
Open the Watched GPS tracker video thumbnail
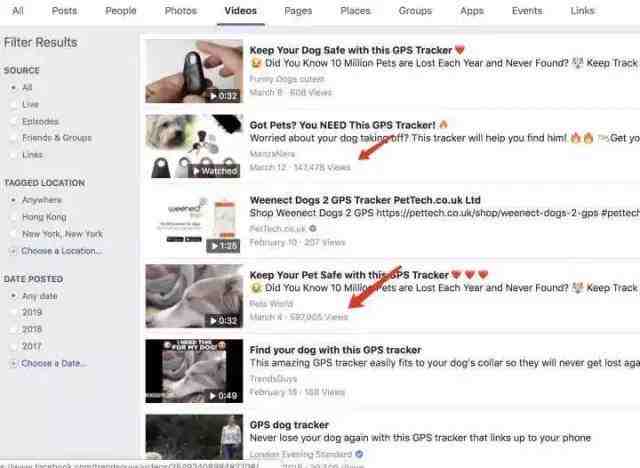(194, 146)
